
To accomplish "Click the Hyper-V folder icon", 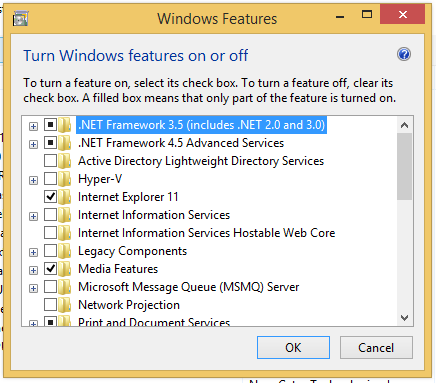I will [64, 179].
